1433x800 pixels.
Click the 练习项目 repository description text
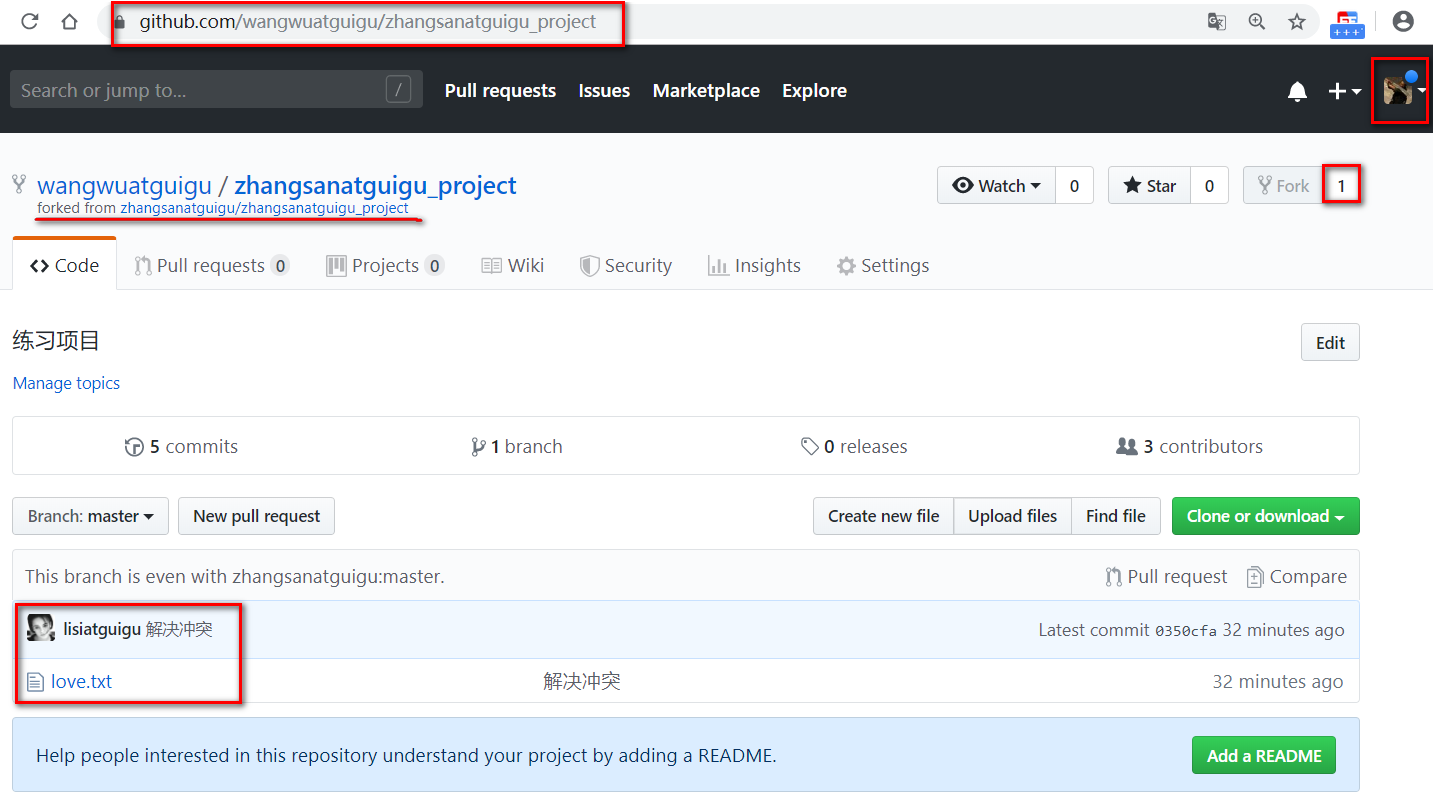(x=56, y=341)
